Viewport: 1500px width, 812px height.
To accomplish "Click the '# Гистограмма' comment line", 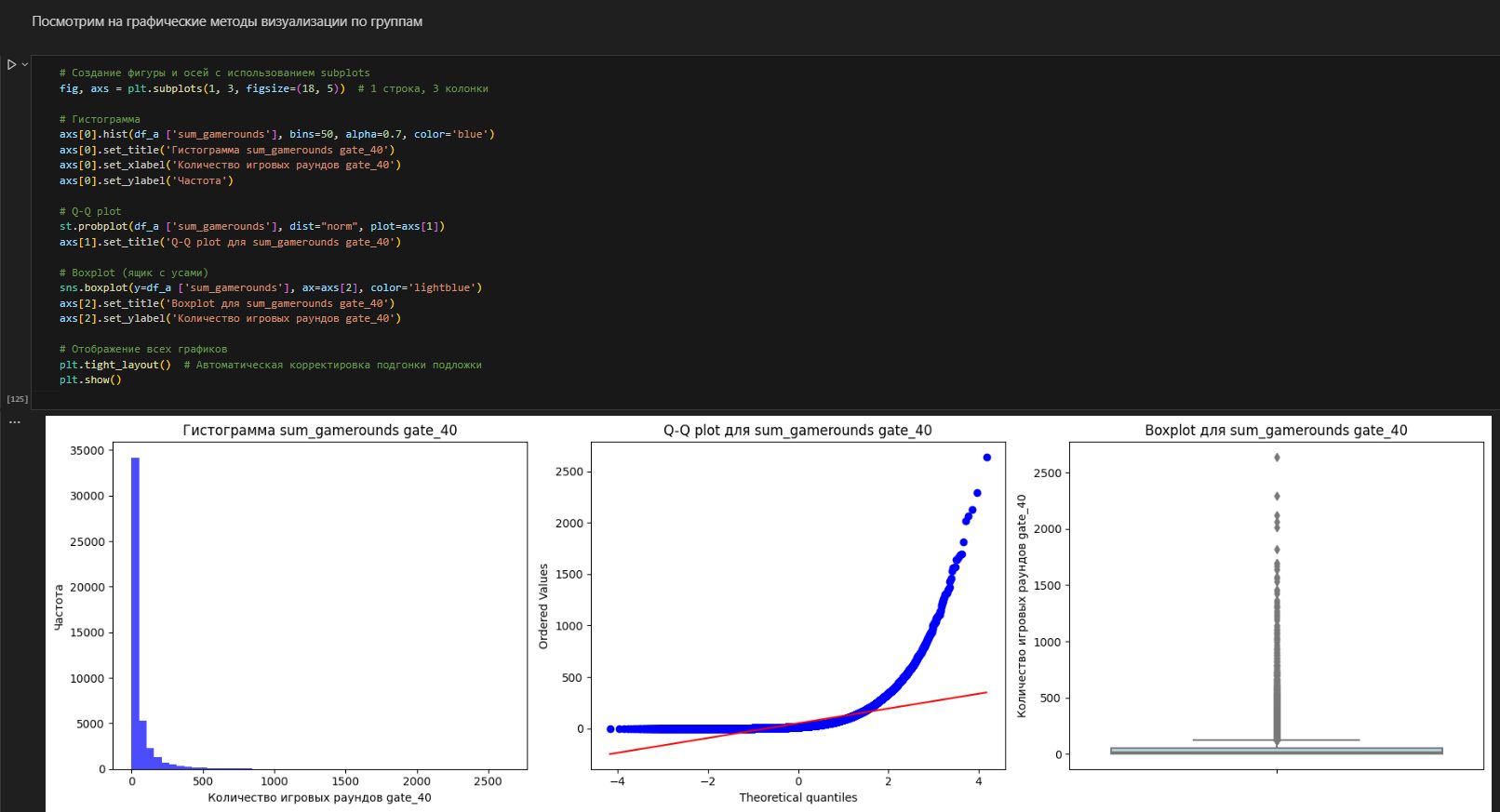I will pos(100,119).
